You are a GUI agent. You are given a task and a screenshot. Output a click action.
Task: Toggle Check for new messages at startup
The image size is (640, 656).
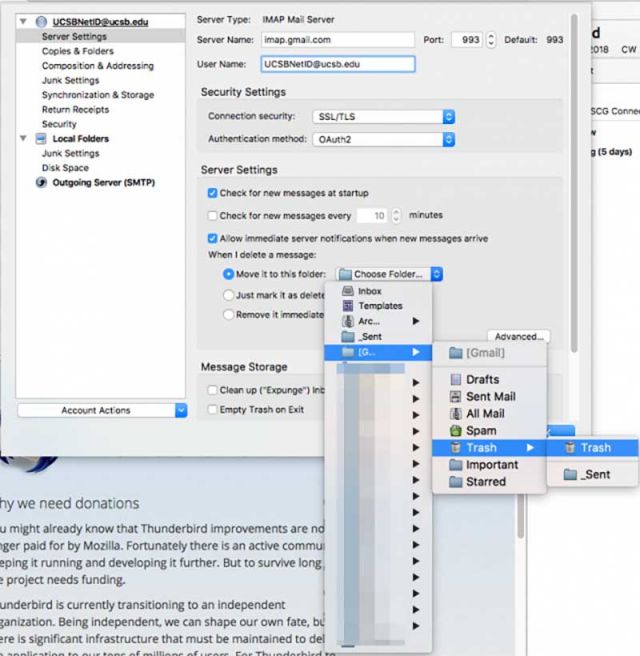[x=212, y=193]
